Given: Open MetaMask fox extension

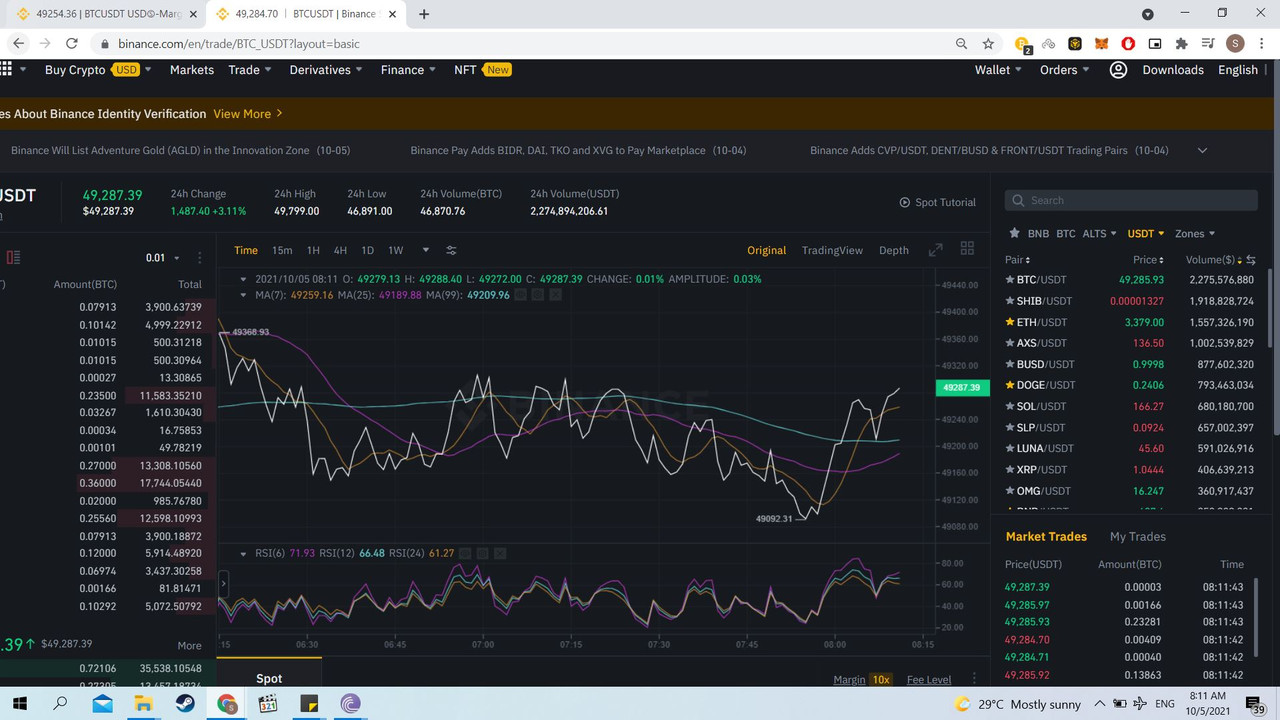Looking at the screenshot, I should pos(1101,44).
